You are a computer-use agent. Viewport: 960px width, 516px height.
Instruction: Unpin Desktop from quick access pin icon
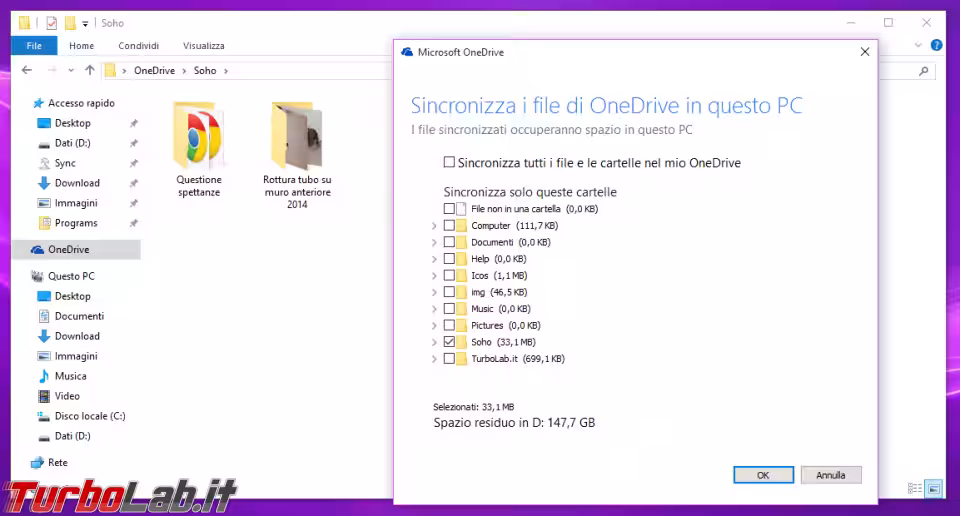tap(133, 124)
